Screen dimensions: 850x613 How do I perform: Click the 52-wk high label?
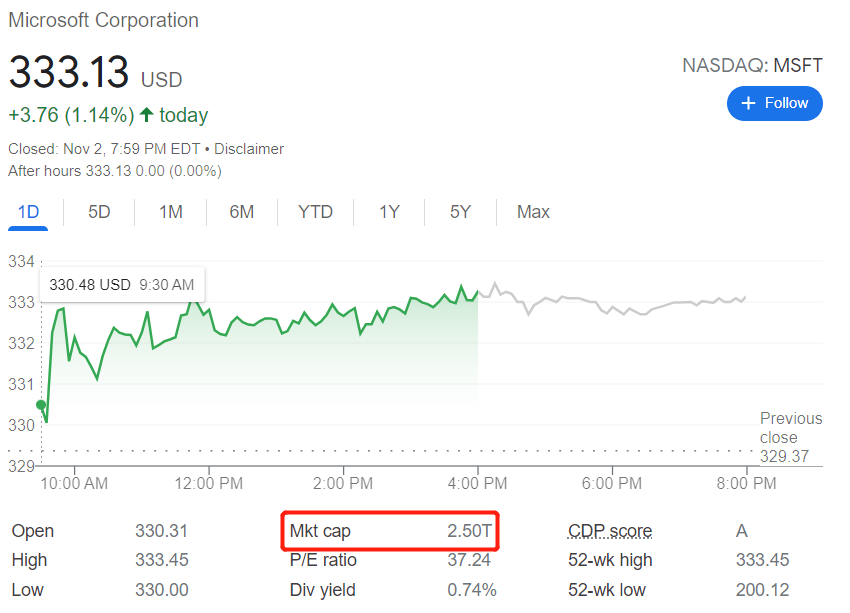click(610, 560)
